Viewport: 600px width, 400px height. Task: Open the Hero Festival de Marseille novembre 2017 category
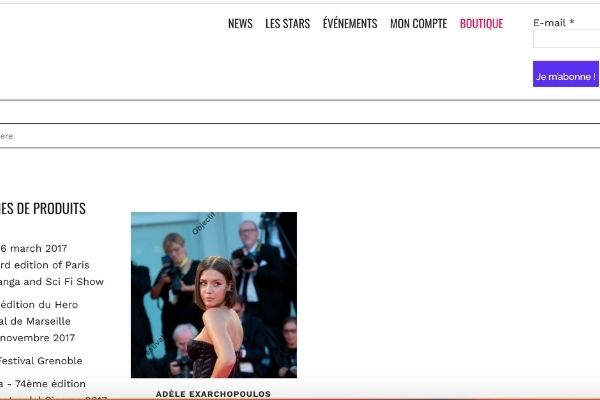(38, 321)
